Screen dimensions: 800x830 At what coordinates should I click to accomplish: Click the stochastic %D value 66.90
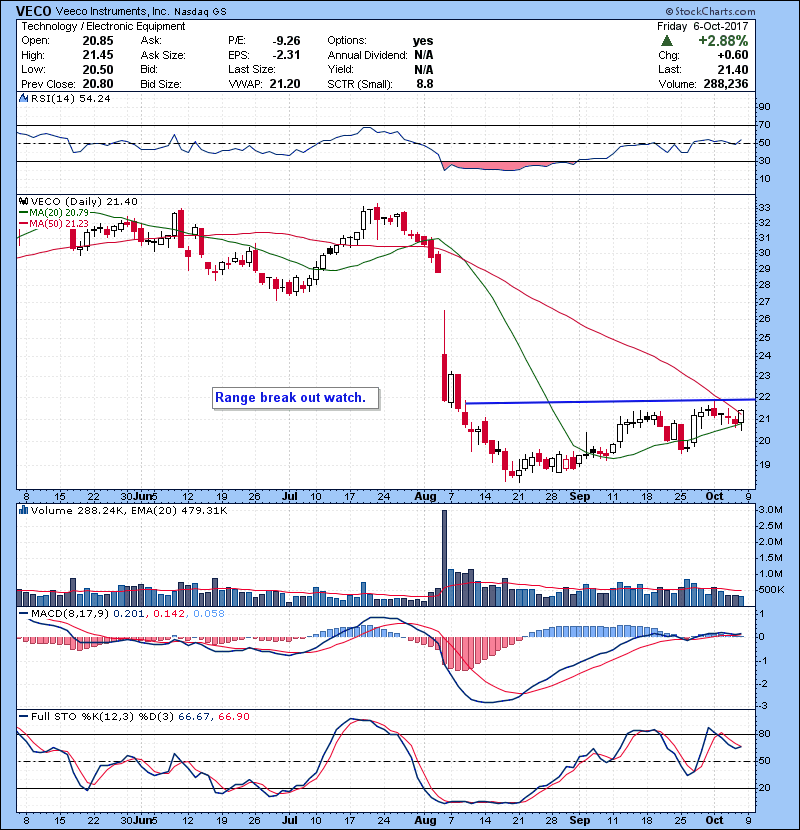[233, 717]
